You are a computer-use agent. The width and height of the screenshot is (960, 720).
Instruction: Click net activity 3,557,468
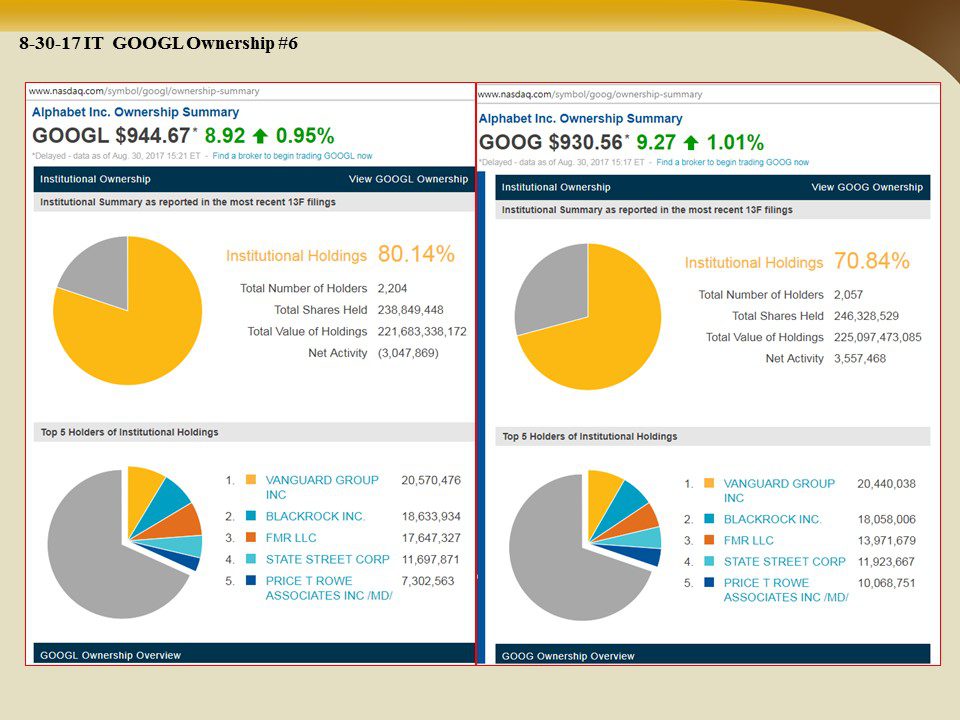tap(860, 358)
